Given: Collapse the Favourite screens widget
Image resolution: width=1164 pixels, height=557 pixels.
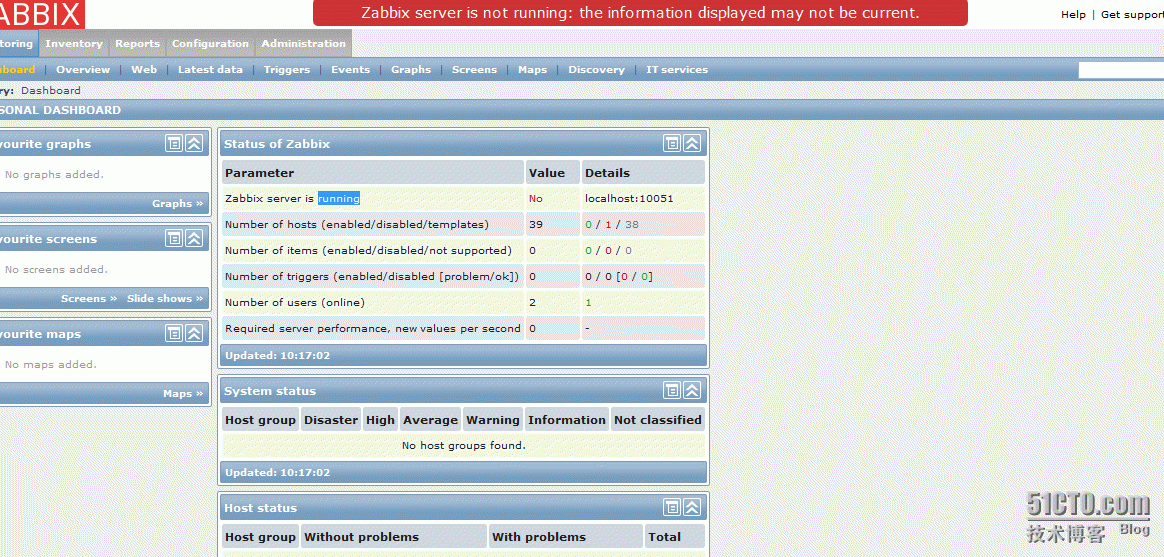Looking at the screenshot, I should [194, 239].
